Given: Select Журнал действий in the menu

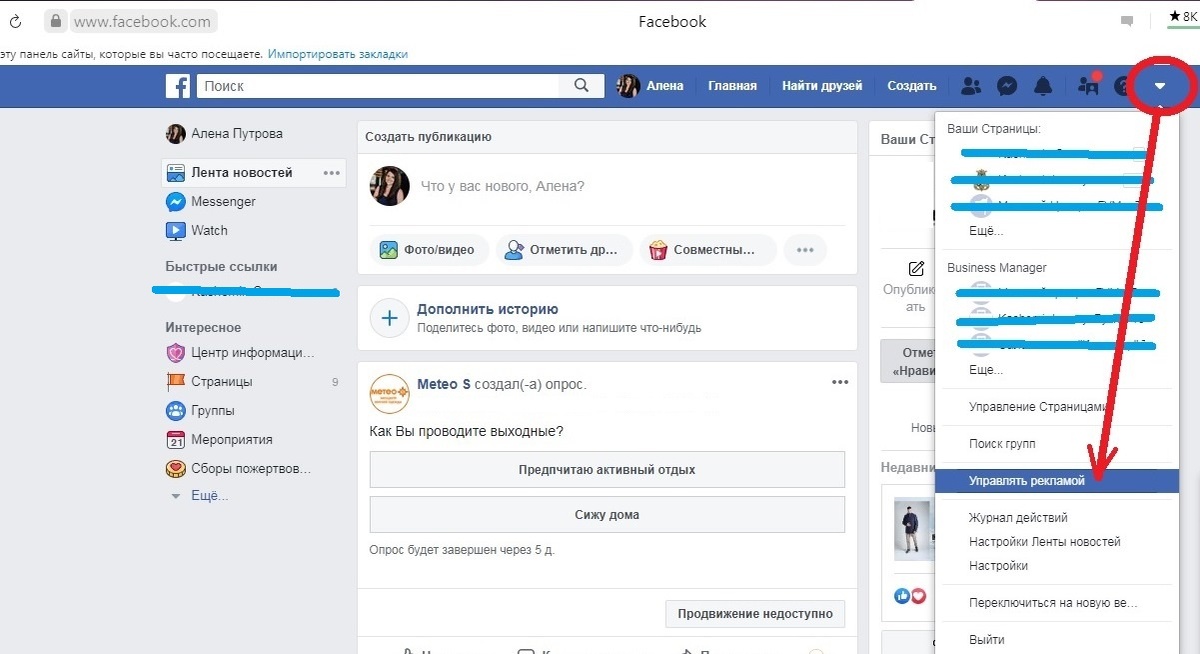Looking at the screenshot, I should [1018, 518].
